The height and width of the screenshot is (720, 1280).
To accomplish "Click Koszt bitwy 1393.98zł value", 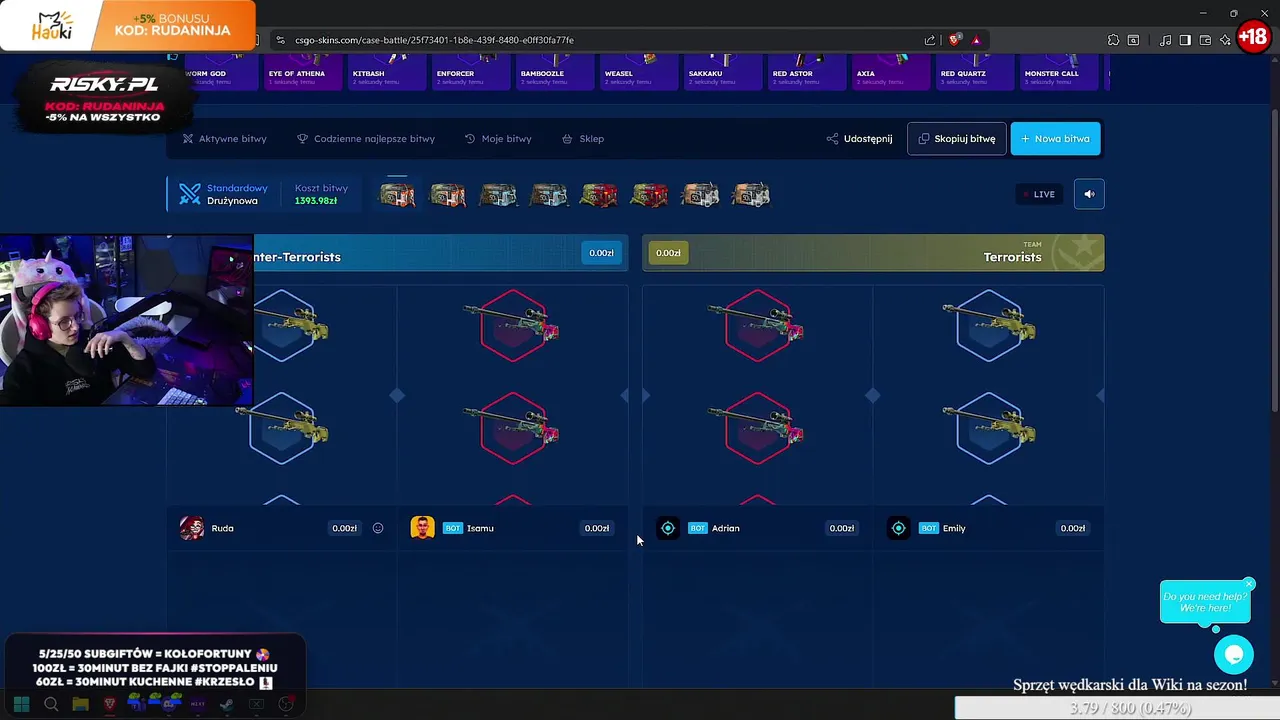I will [315, 201].
